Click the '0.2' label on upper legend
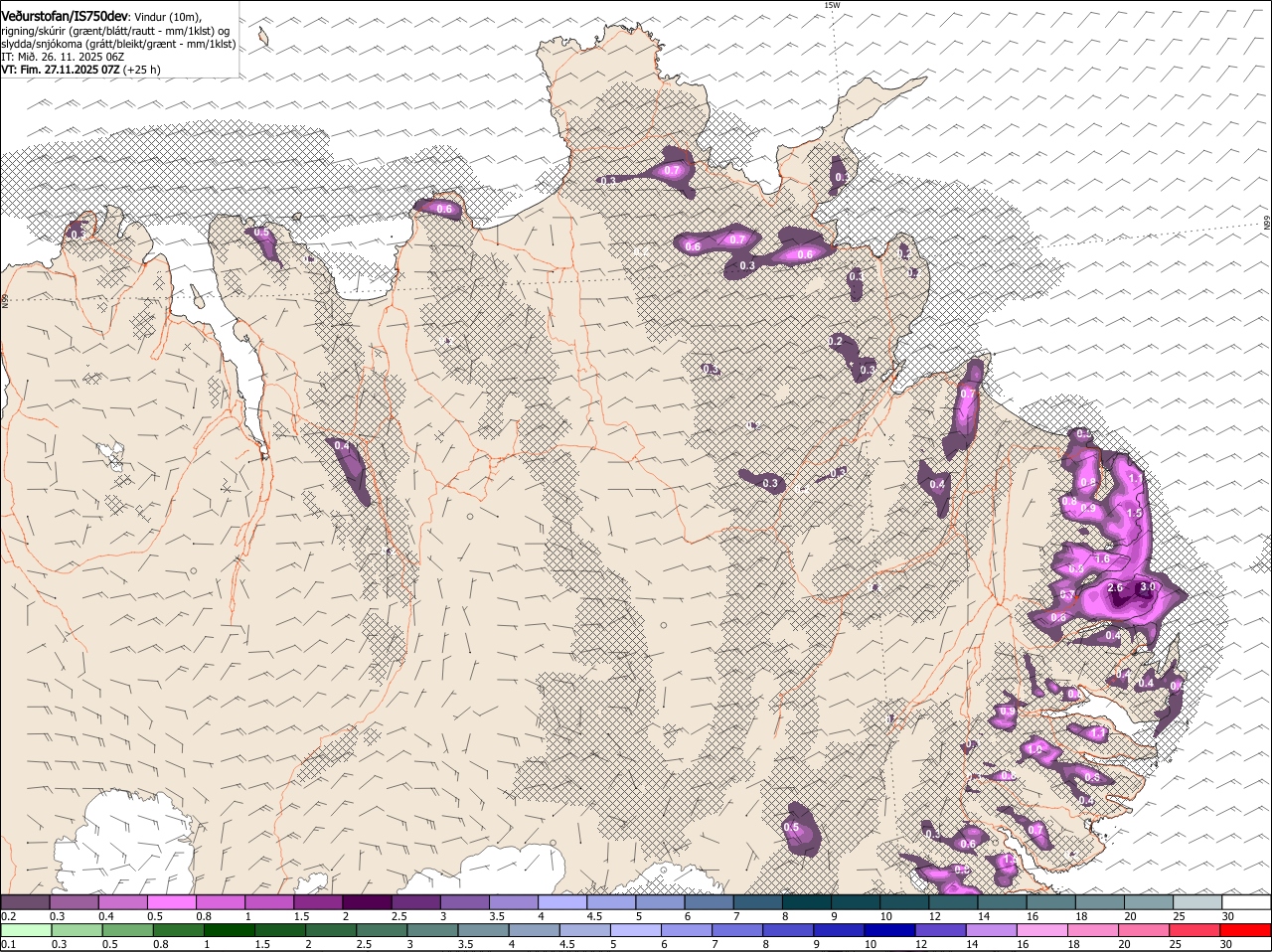 tap(8, 916)
